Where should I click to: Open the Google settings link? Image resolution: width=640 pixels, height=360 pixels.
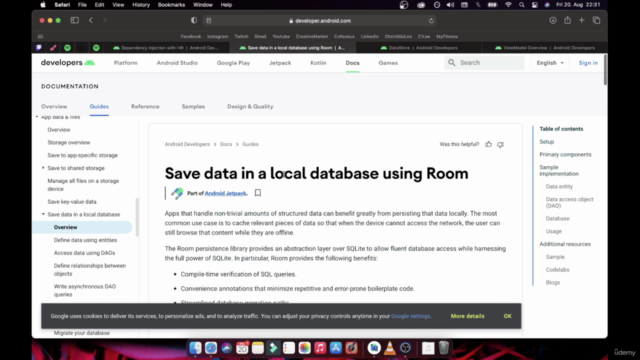pos(411,316)
